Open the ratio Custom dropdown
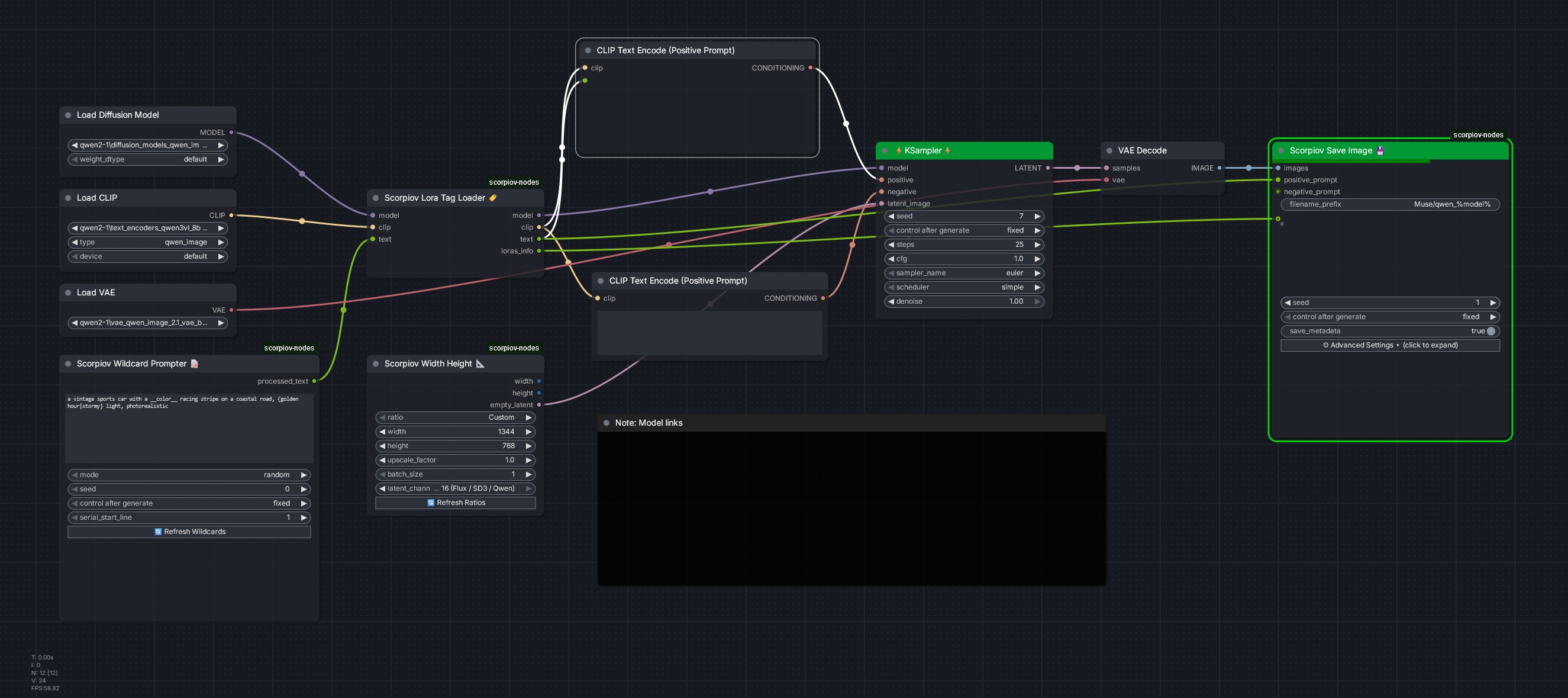 (x=455, y=418)
